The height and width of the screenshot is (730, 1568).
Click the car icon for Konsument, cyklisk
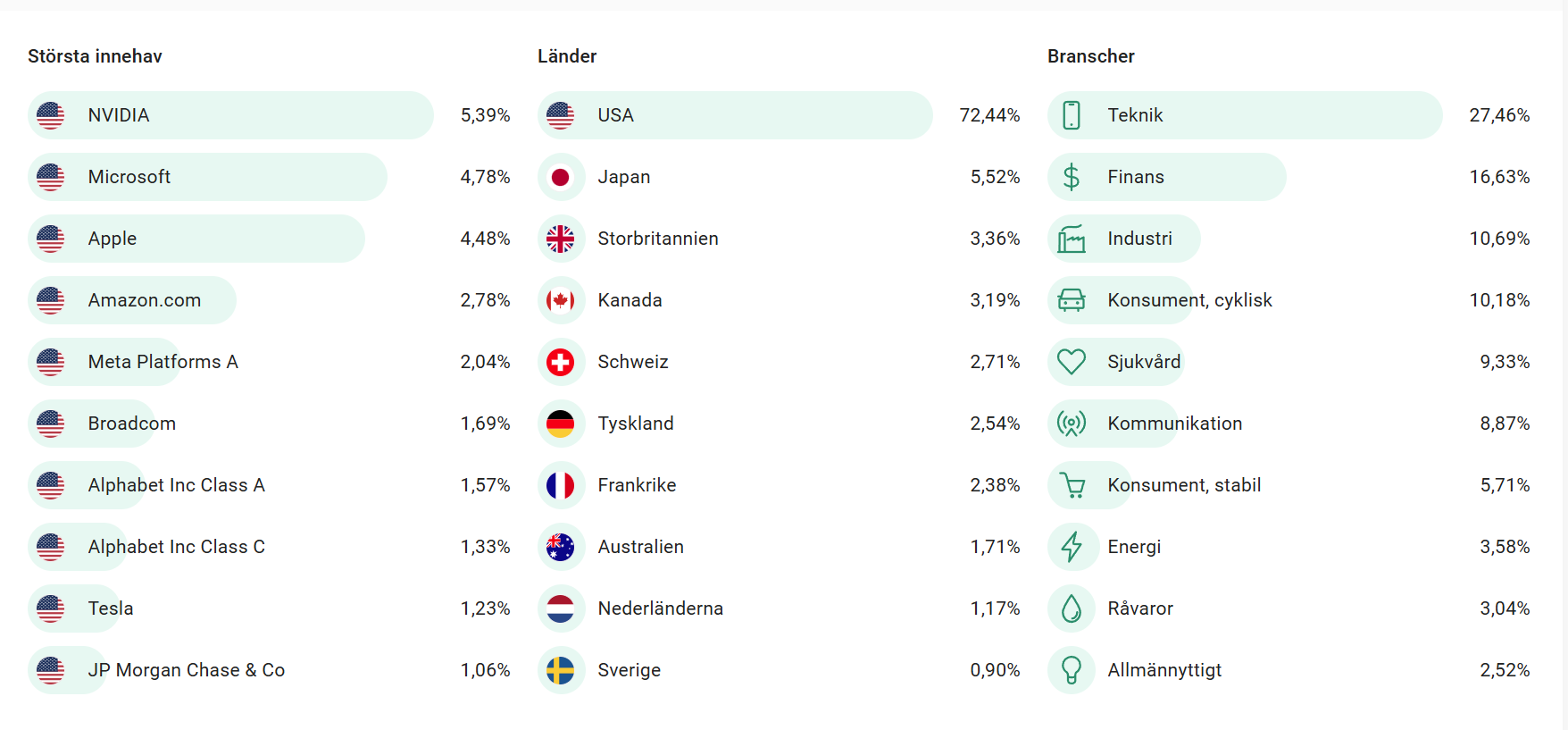1072,300
